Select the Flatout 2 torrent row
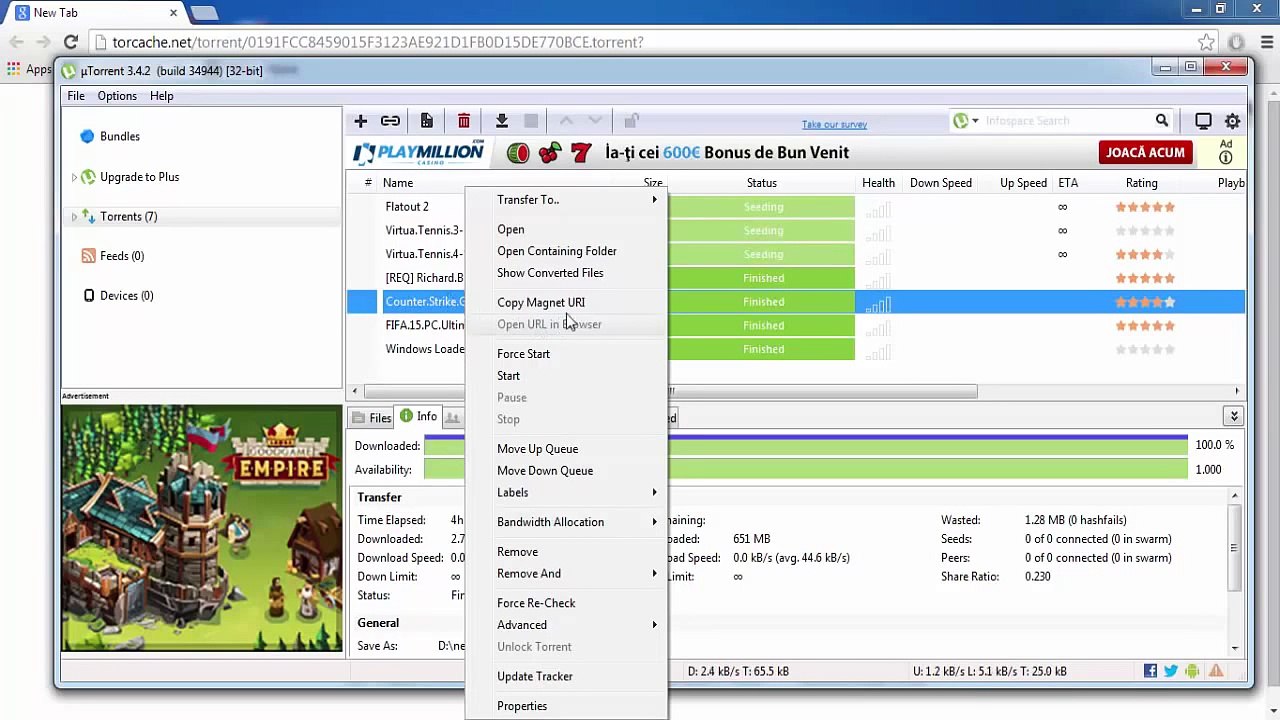 coord(796,207)
